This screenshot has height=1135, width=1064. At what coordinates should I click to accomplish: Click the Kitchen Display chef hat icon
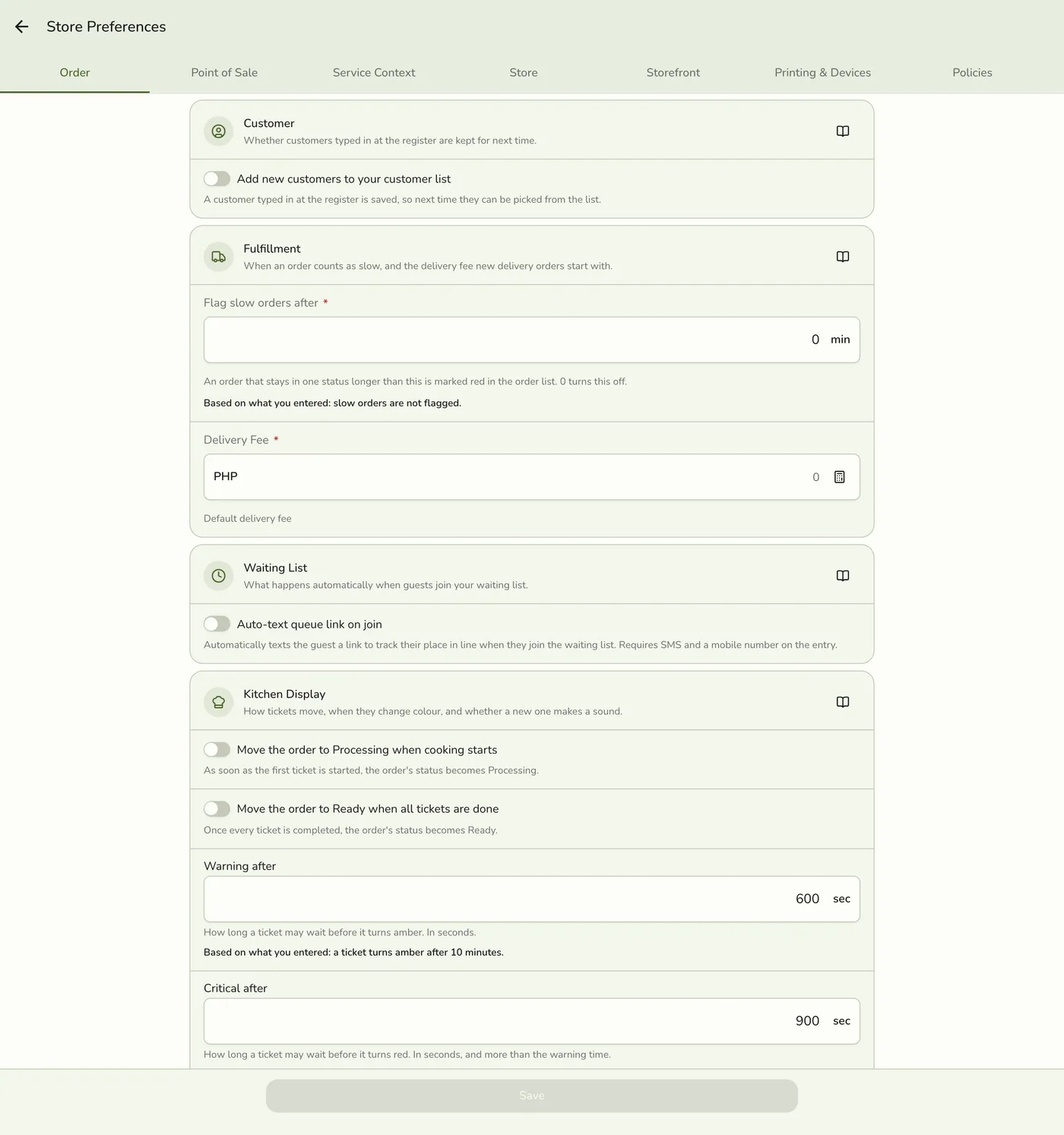tap(219, 702)
